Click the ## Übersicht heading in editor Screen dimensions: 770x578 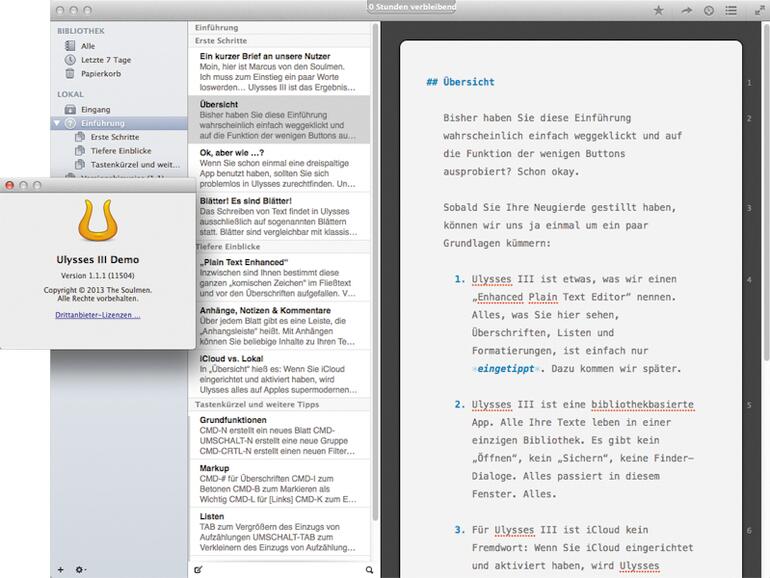coord(461,82)
